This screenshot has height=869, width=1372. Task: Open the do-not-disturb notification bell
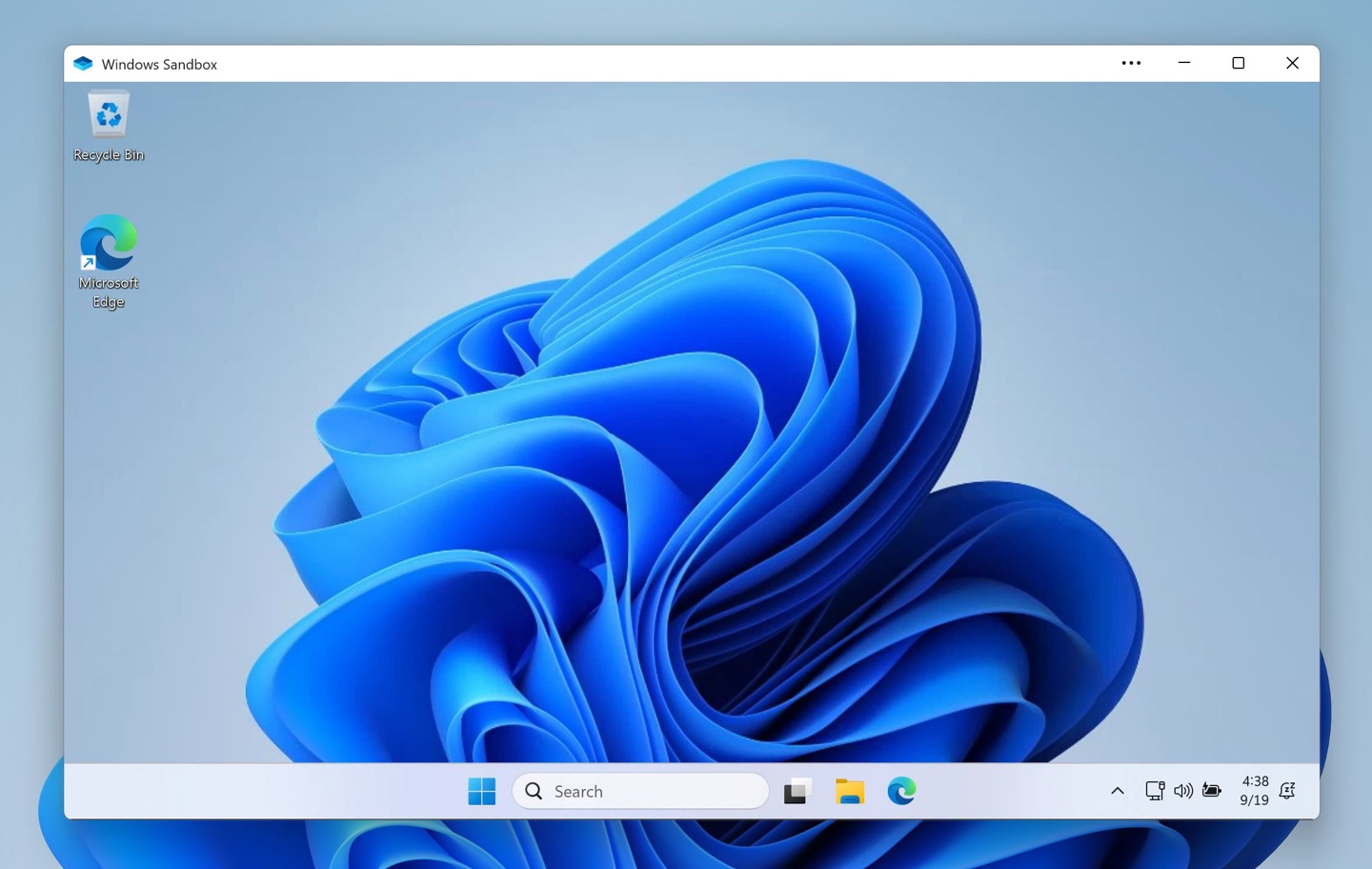tap(1287, 791)
